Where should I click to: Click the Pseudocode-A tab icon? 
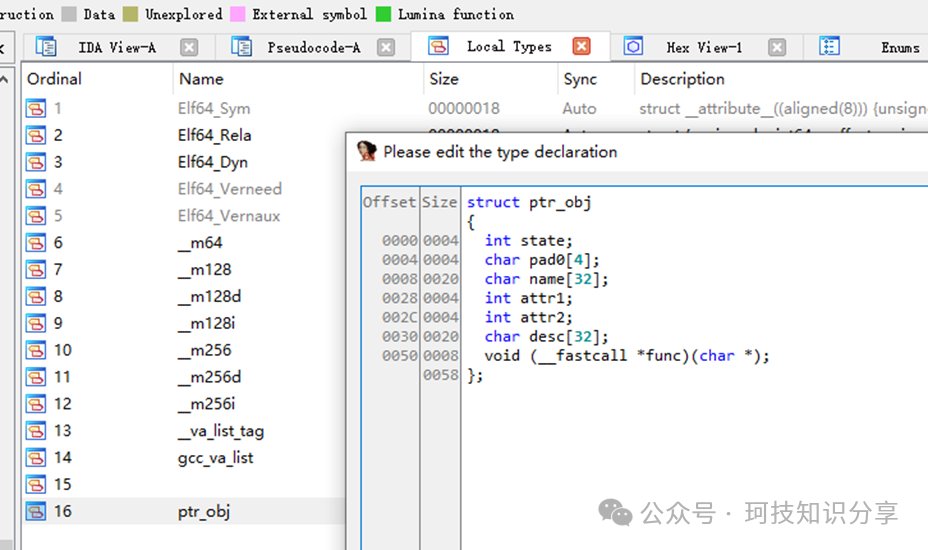coord(241,47)
